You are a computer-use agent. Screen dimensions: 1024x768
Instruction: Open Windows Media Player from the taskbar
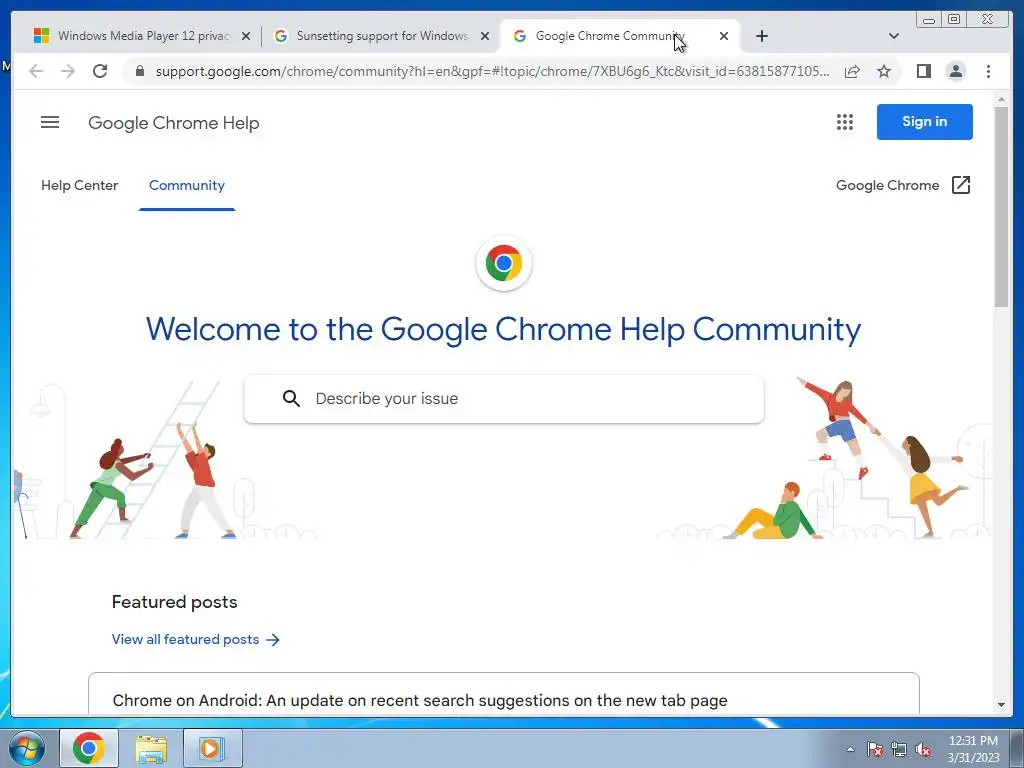coord(212,748)
